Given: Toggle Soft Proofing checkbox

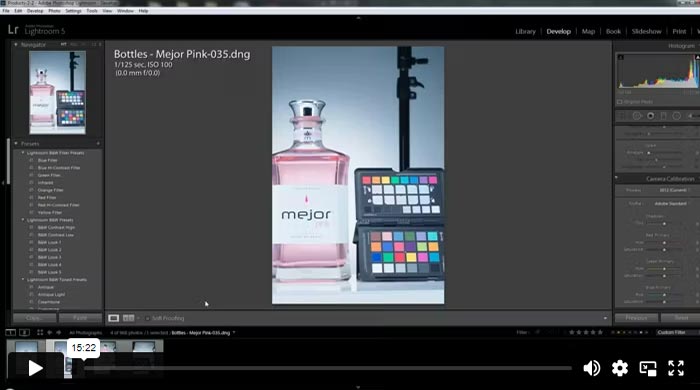Looking at the screenshot, I should [147, 318].
